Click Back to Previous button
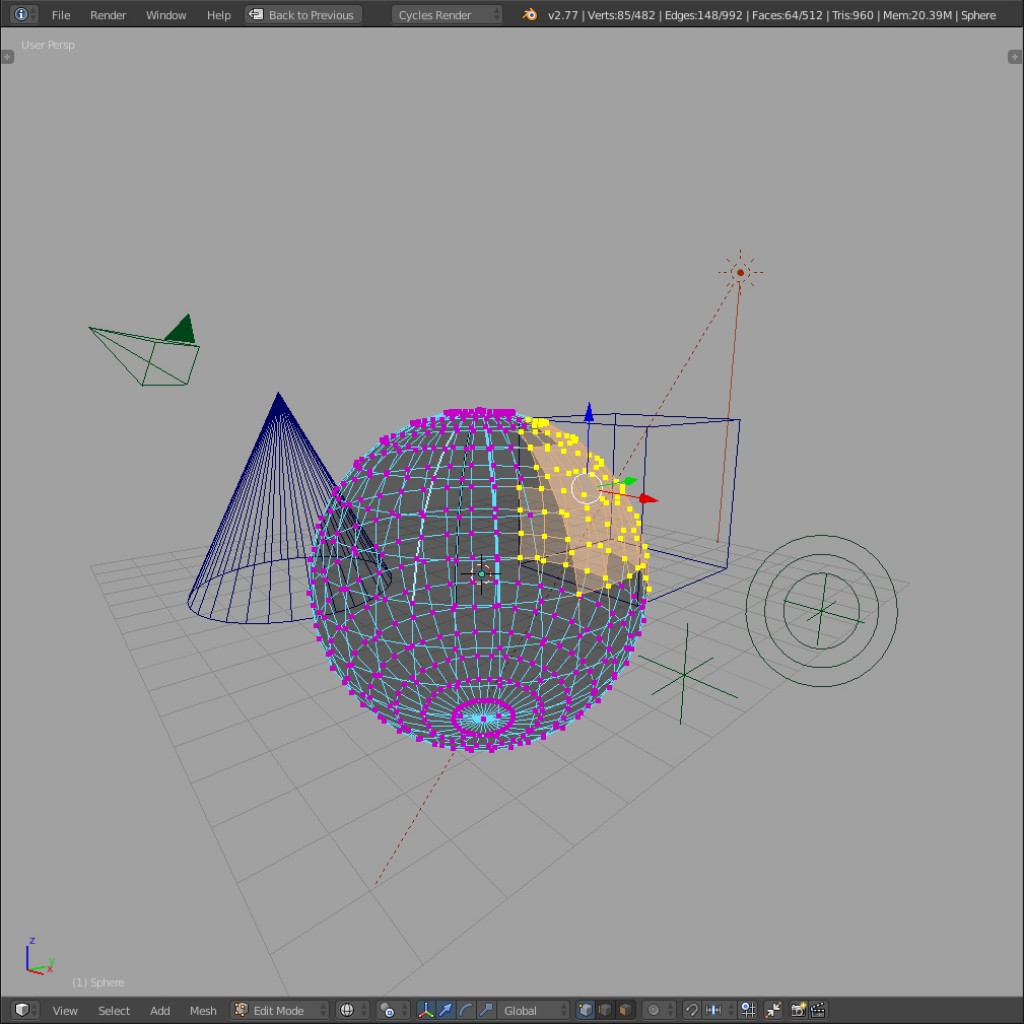 302,14
